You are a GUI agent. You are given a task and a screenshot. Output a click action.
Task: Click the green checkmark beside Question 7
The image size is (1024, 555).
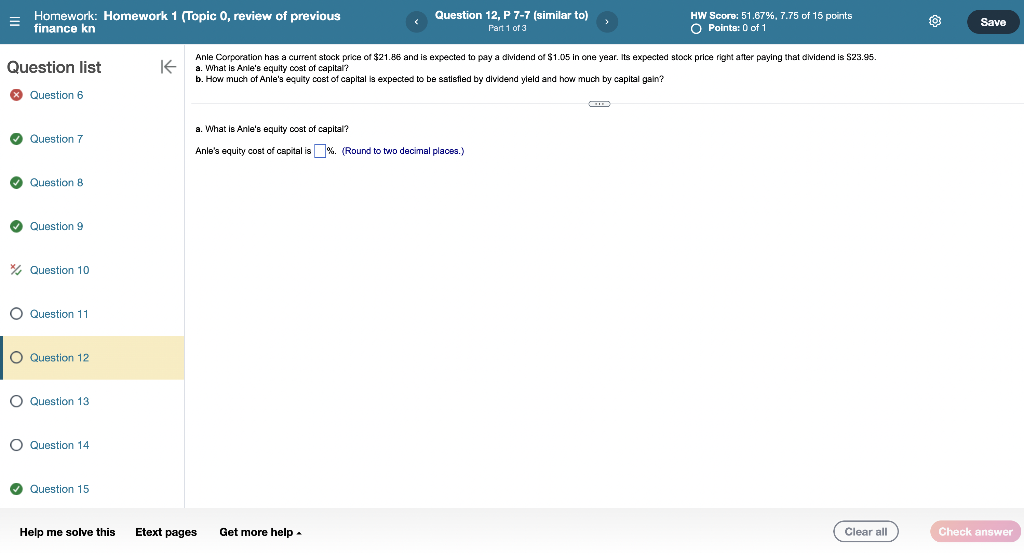[x=16, y=138]
